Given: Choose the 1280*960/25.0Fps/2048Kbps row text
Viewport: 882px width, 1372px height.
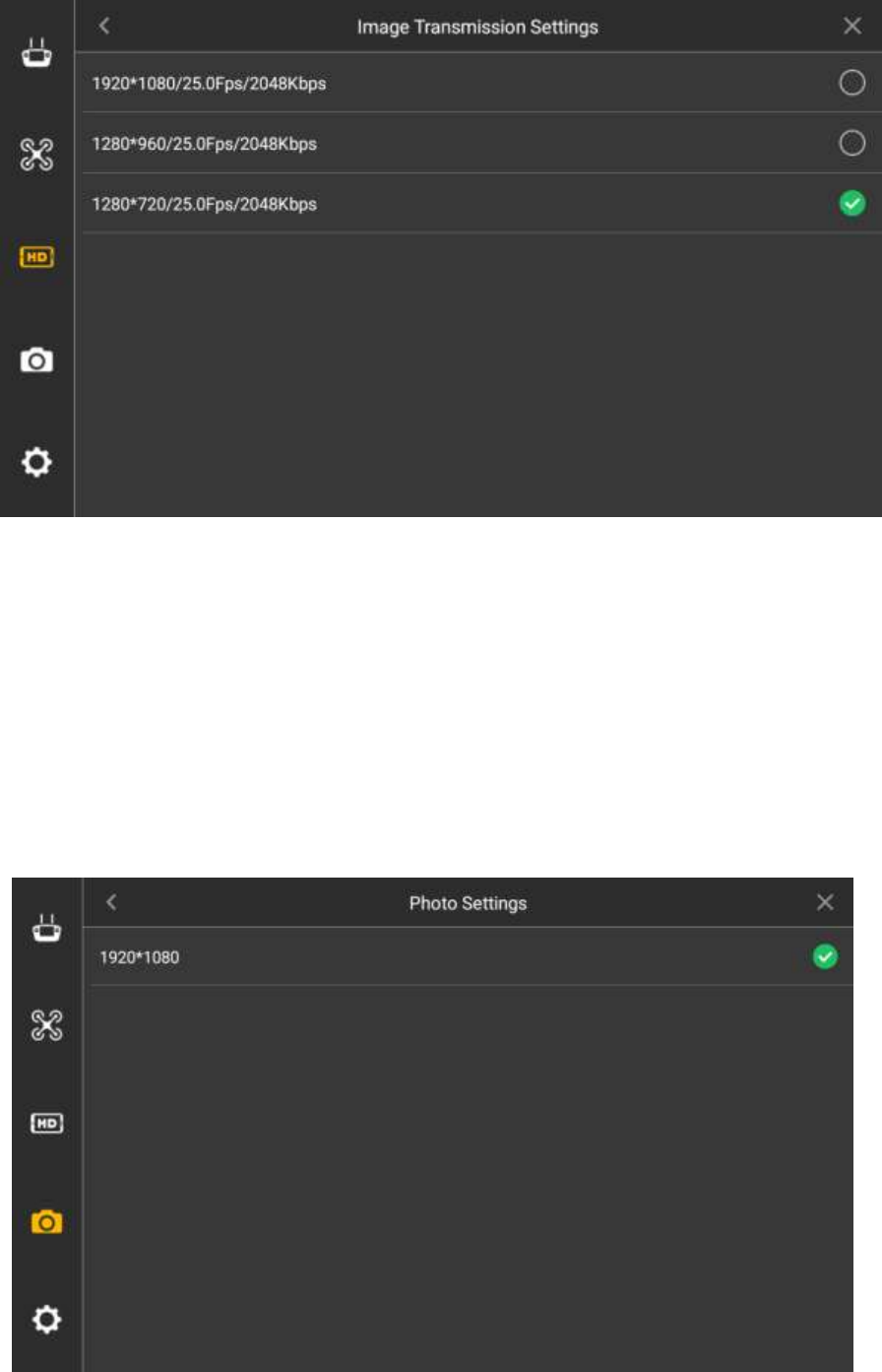Looking at the screenshot, I should pyautogui.click(x=204, y=144).
